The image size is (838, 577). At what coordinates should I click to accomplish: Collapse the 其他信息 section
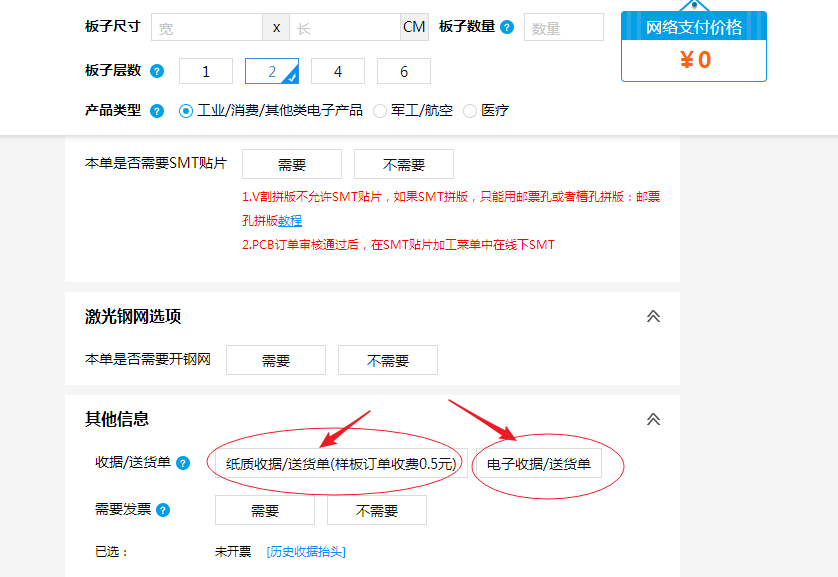point(653,419)
